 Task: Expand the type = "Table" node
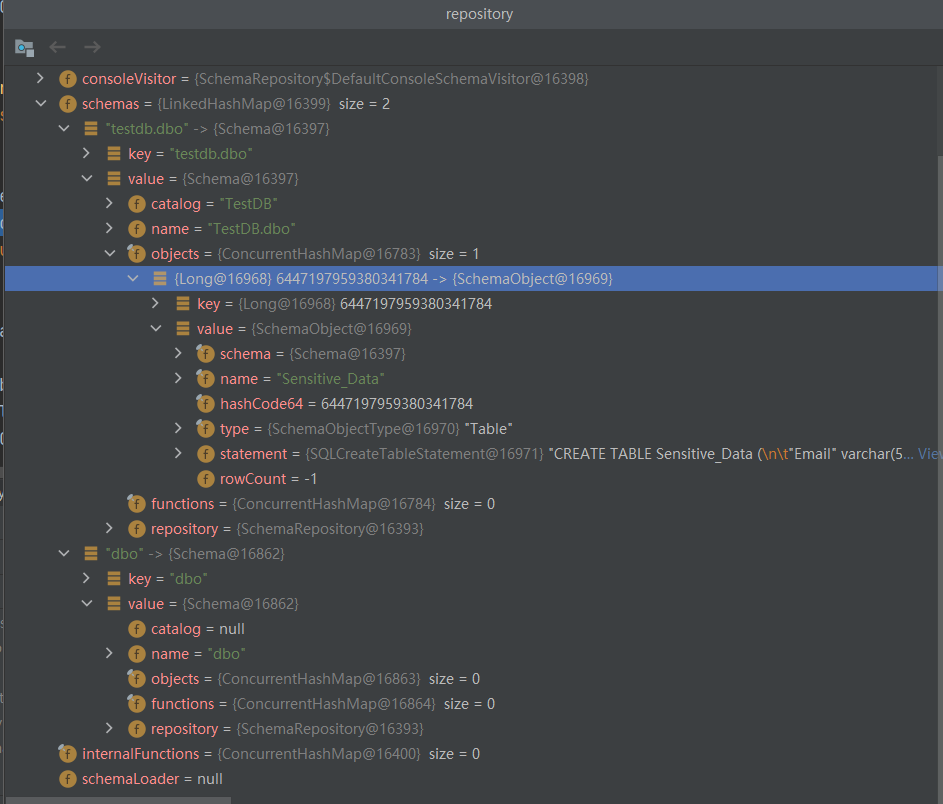click(x=179, y=428)
